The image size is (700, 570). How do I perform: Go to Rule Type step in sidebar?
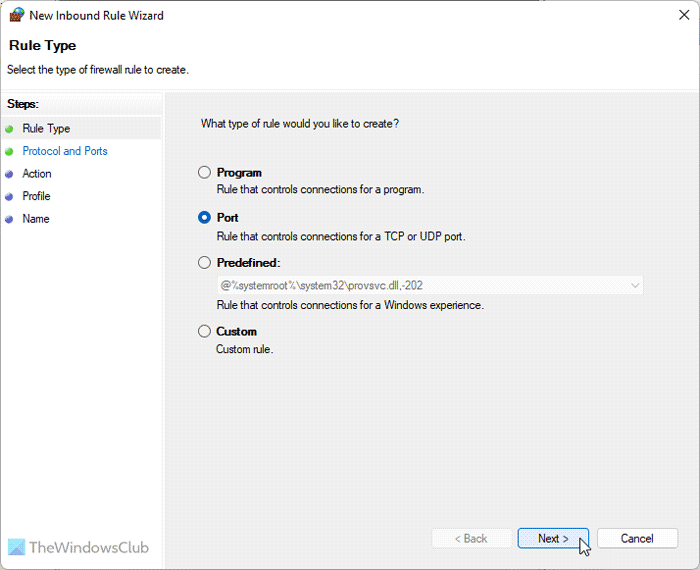[x=46, y=129]
